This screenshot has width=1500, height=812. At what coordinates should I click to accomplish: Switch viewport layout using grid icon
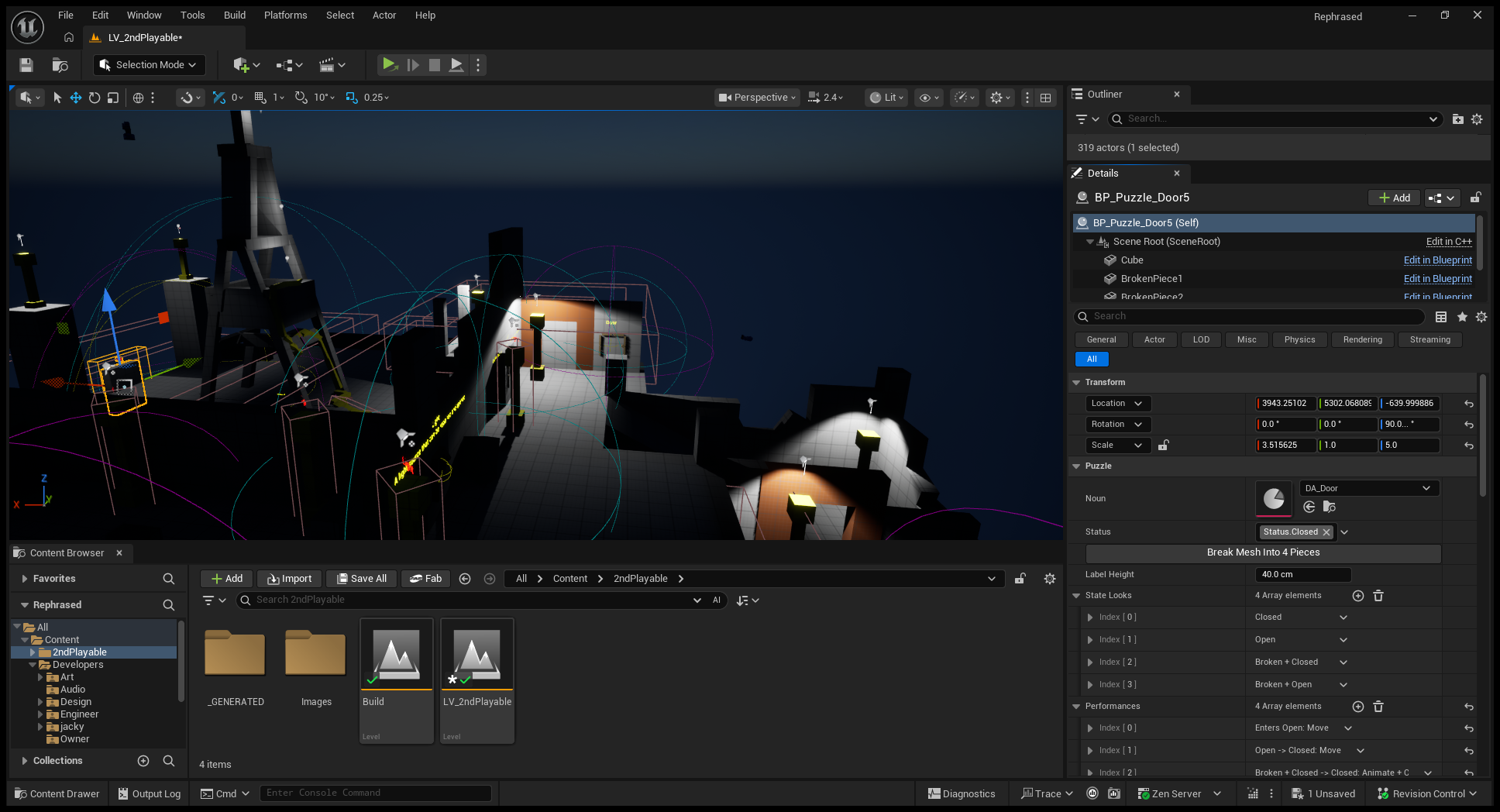tap(1045, 98)
